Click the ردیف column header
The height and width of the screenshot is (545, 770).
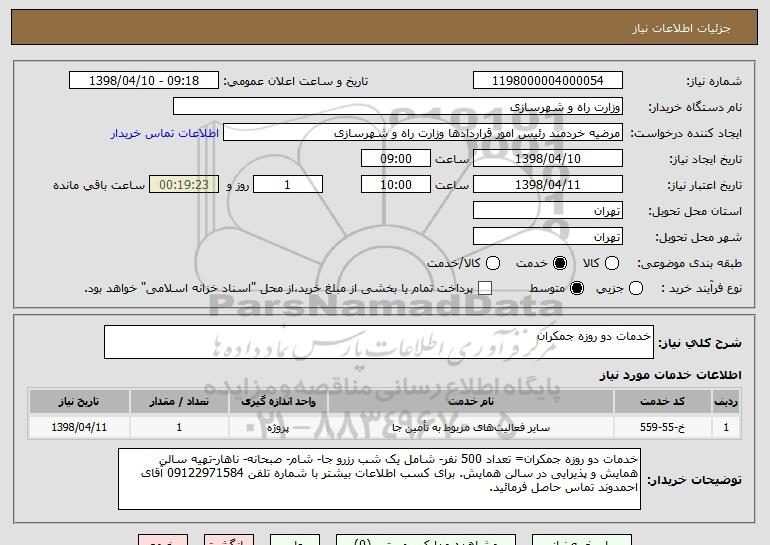click(x=726, y=402)
